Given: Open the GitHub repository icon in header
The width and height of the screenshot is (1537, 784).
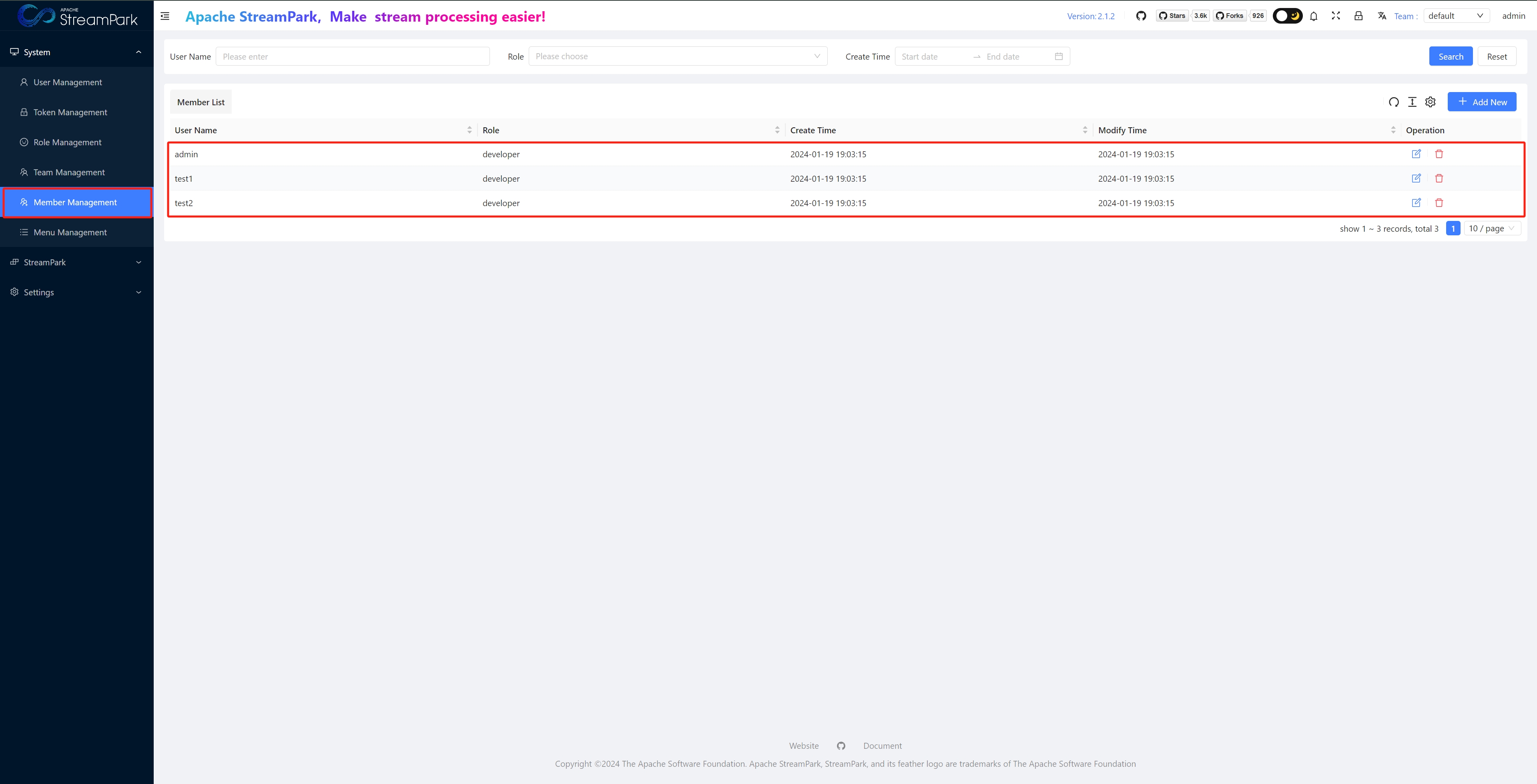Looking at the screenshot, I should [x=1141, y=16].
